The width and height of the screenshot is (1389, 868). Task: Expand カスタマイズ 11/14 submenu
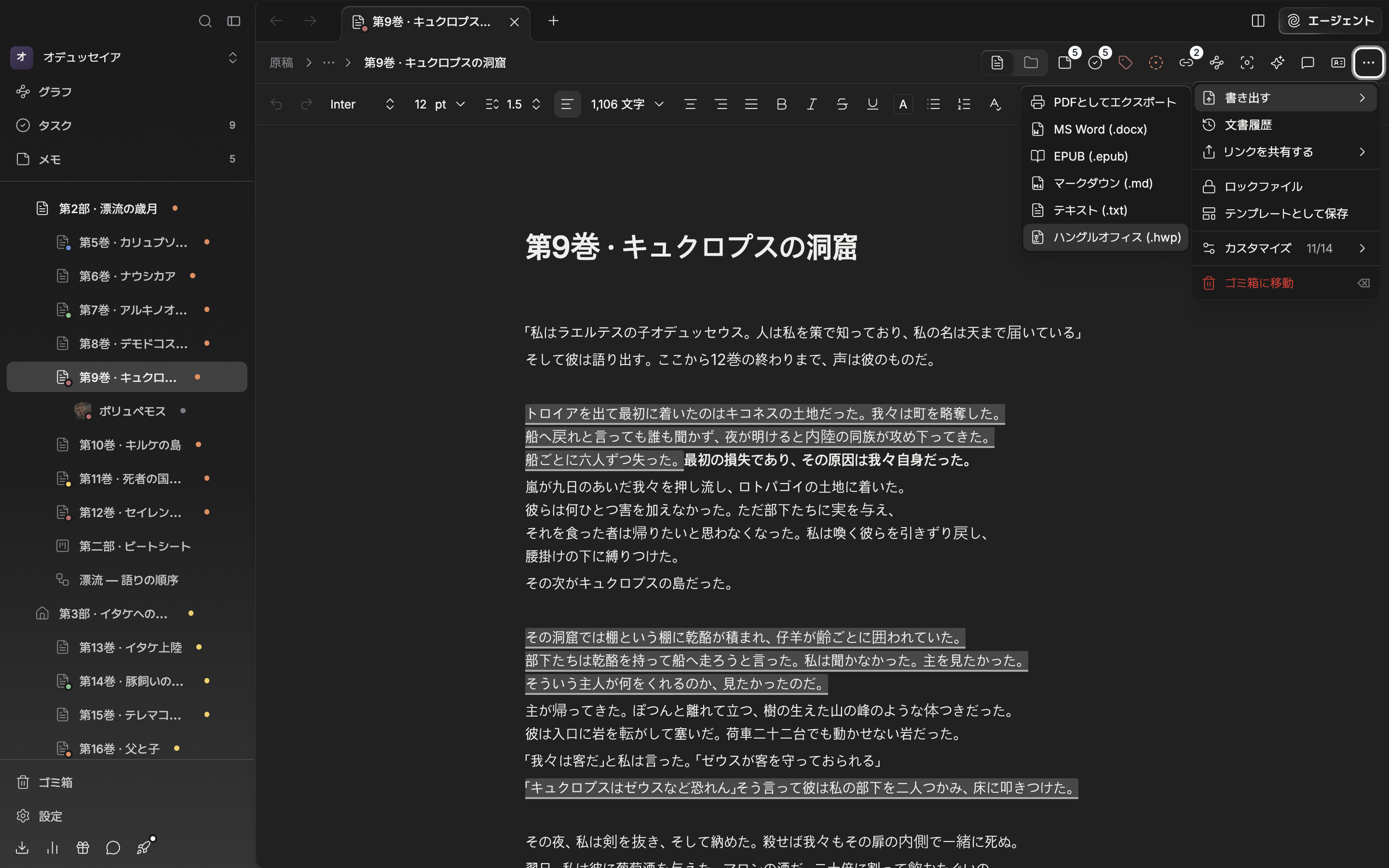click(x=1286, y=248)
